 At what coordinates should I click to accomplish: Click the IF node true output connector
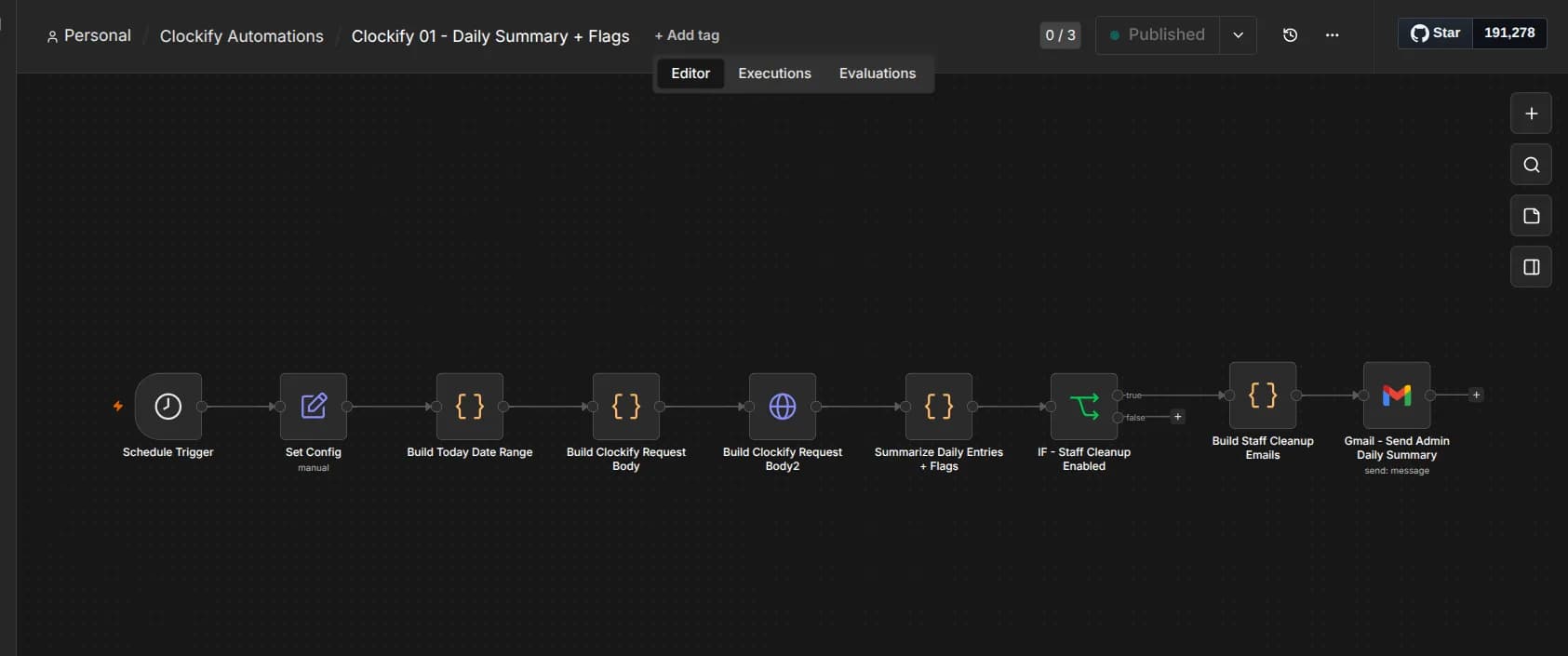1118,395
